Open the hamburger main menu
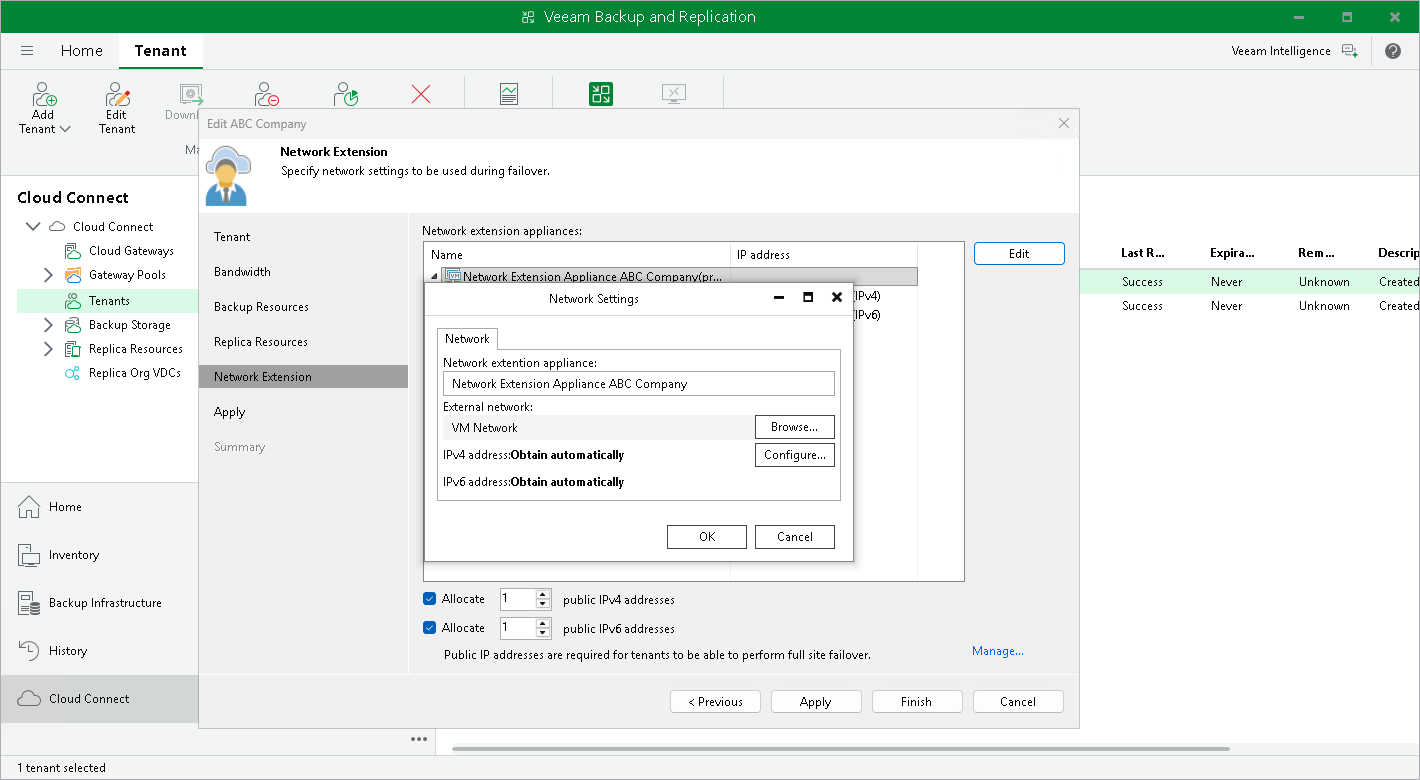Viewport: 1420px width, 780px height. coord(27,51)
